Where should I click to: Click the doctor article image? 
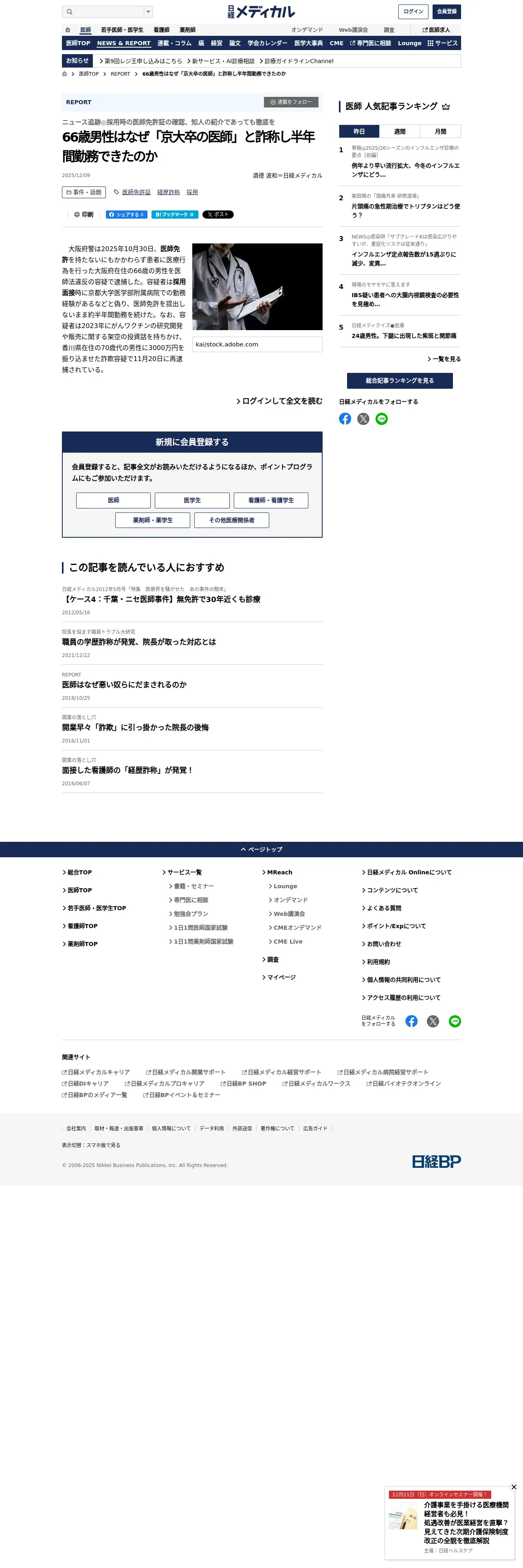tap(257, 287)
